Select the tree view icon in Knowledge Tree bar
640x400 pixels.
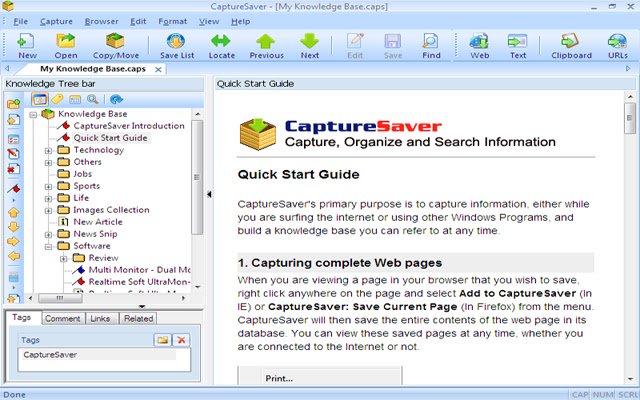(40, 99)
